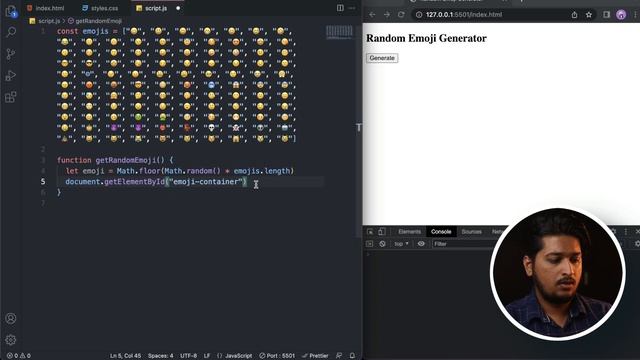Change indentation via Spaces: 4

coord(160,356)
